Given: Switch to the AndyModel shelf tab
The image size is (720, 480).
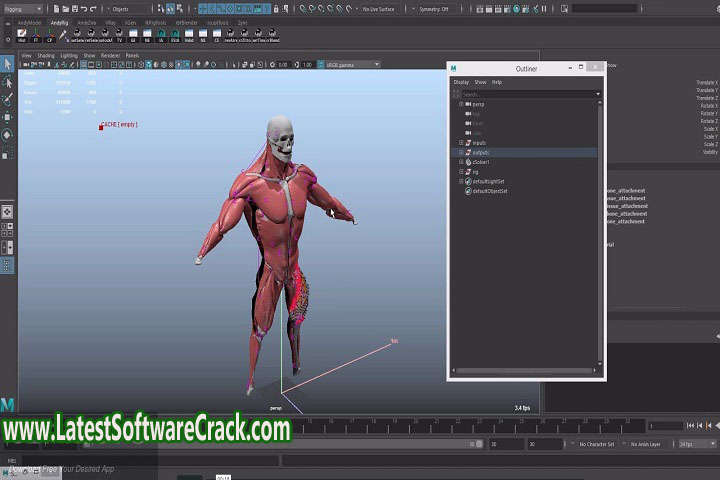Looking at the screenshot, I should (x=29, y=23).
